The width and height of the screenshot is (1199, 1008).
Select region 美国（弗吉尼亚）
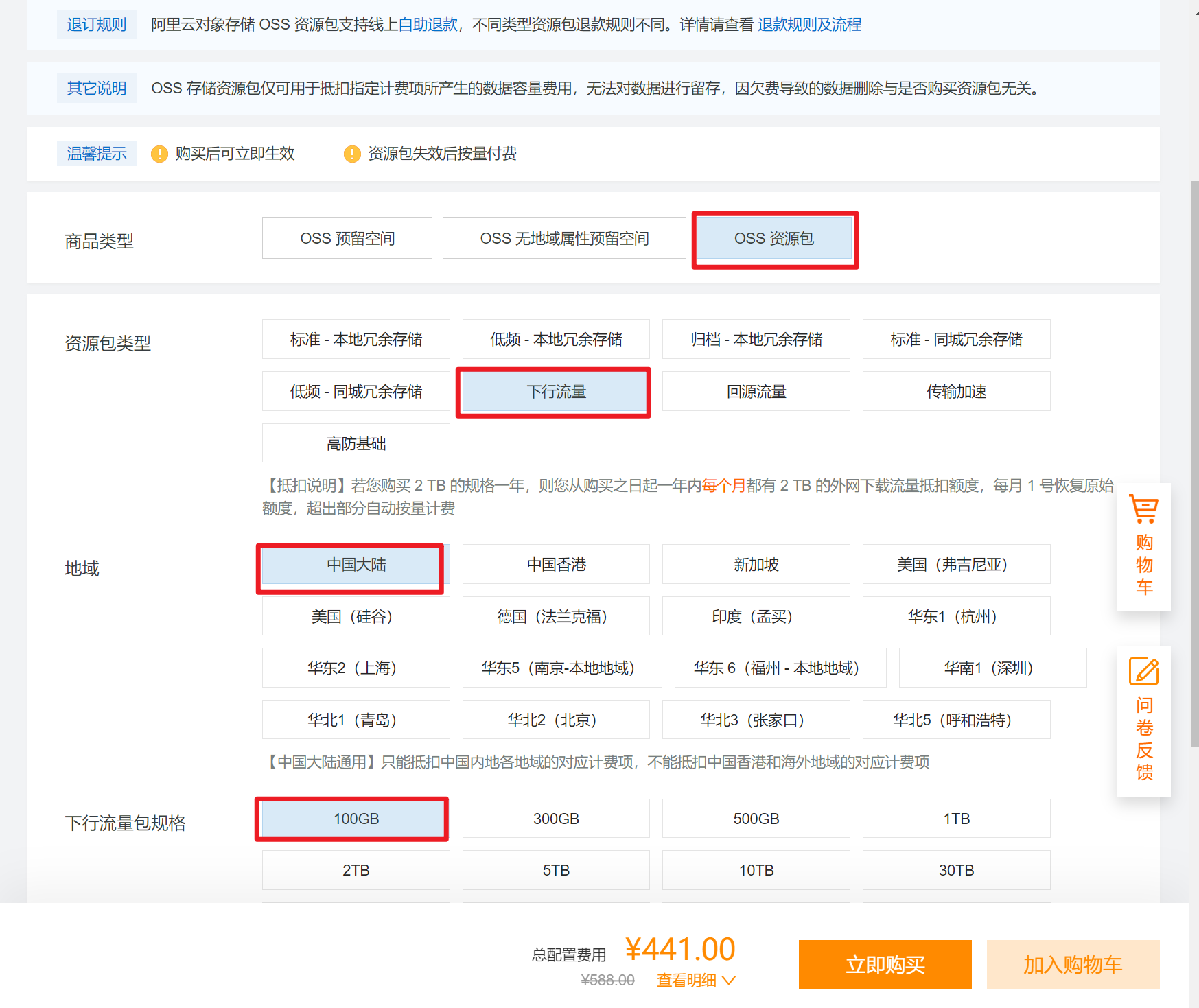[x=957, y=564]
